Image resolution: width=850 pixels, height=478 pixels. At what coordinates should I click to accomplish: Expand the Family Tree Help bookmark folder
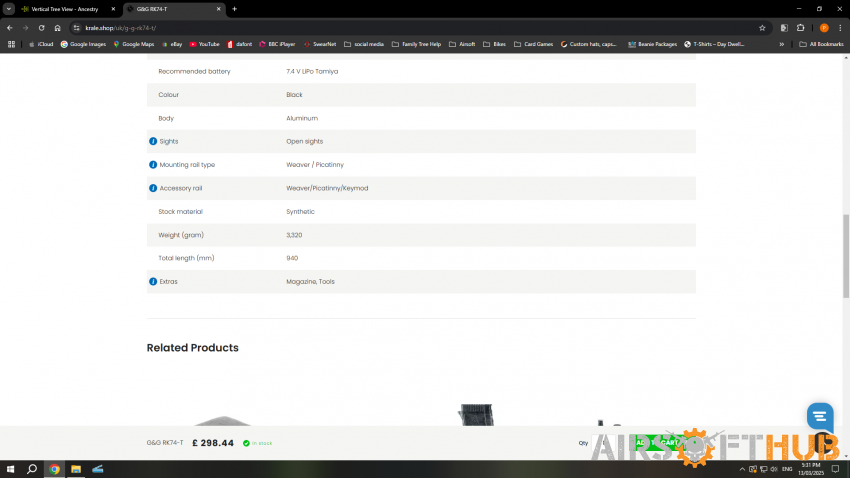[x=416, y=44]
